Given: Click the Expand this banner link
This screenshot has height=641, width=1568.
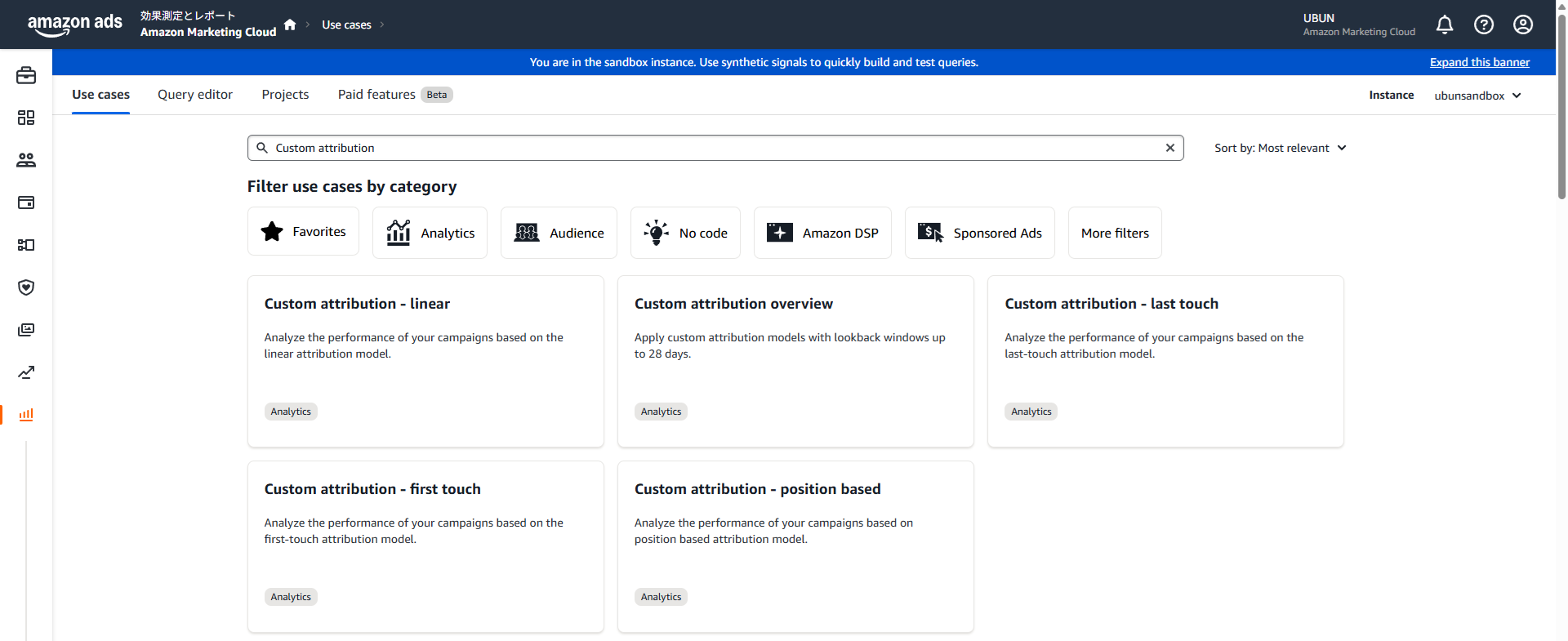Looking at the screenshot, I should [x=1479, y=62].
